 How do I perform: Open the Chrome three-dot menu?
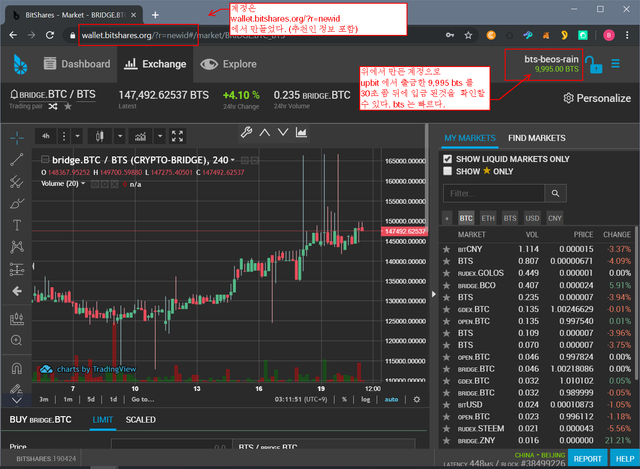(627, 36)
